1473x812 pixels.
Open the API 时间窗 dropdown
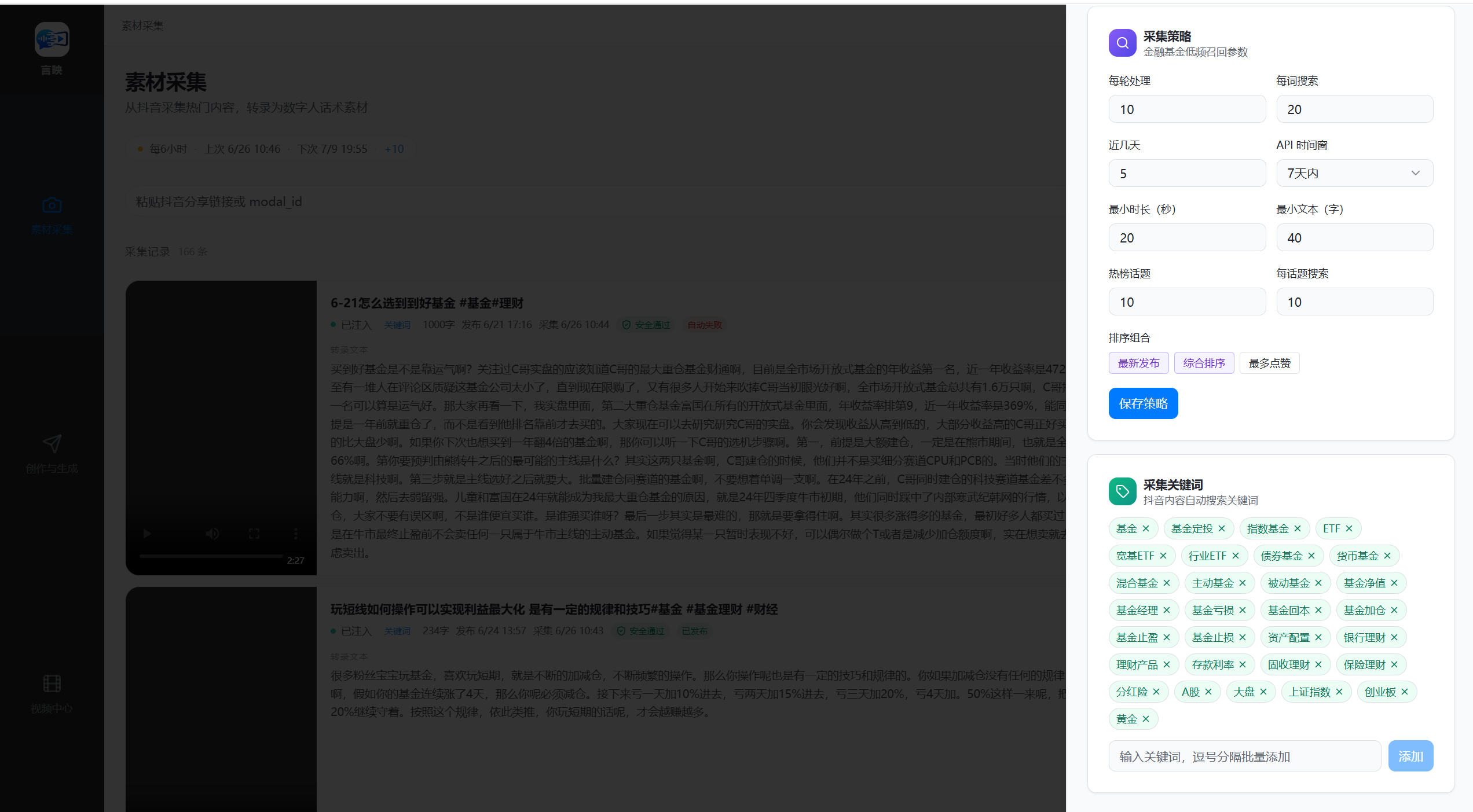tap(1354, 173)
